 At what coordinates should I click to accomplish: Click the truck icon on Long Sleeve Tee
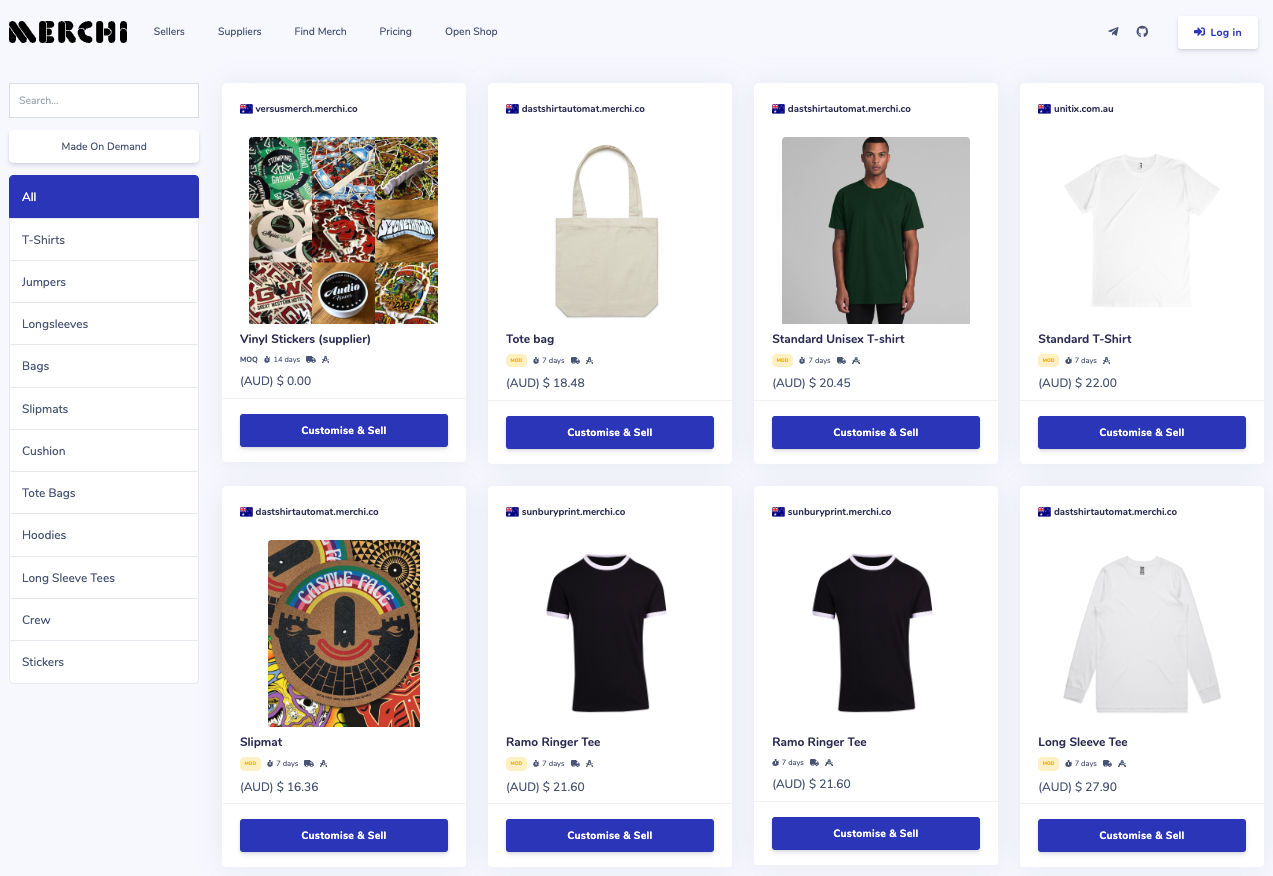coord(1108,763)
